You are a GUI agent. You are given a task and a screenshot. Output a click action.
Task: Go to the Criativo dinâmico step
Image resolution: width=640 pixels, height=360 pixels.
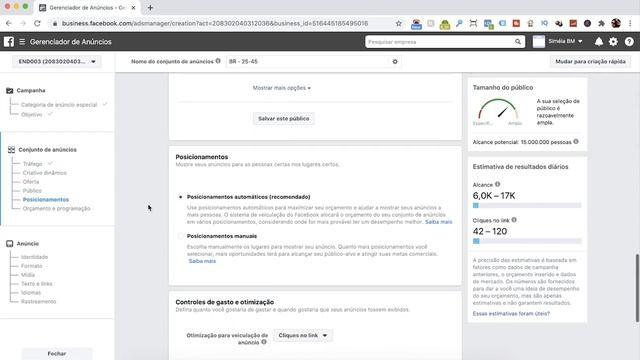(x=44, y=173)
